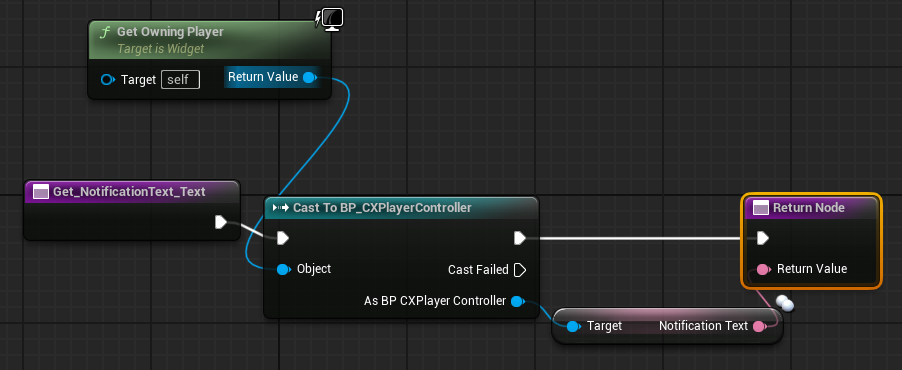Click the Cast Failed label
The width and height of the screenshot is (902, 370).
click(x=478, y=269)
